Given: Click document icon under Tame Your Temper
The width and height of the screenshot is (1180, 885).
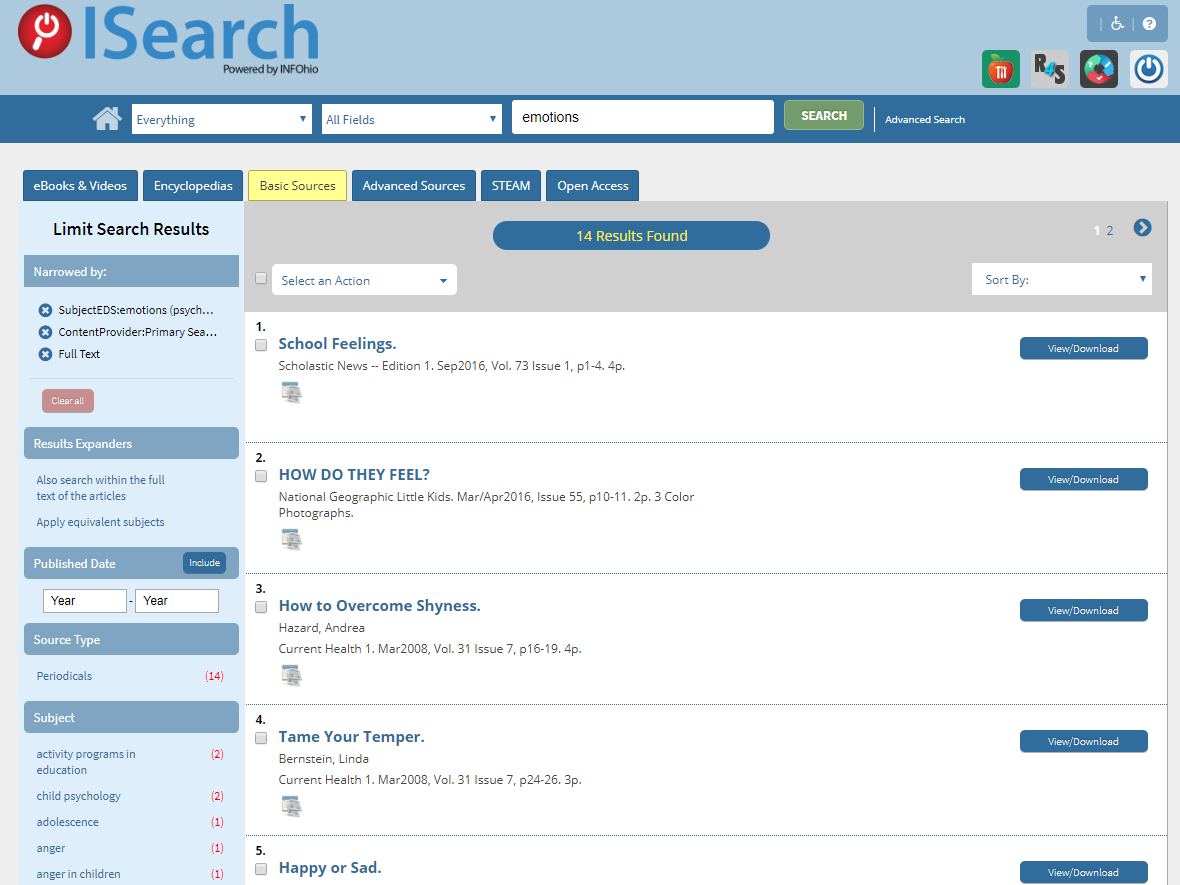Looking at the screenshot, I should click(291, 806).
